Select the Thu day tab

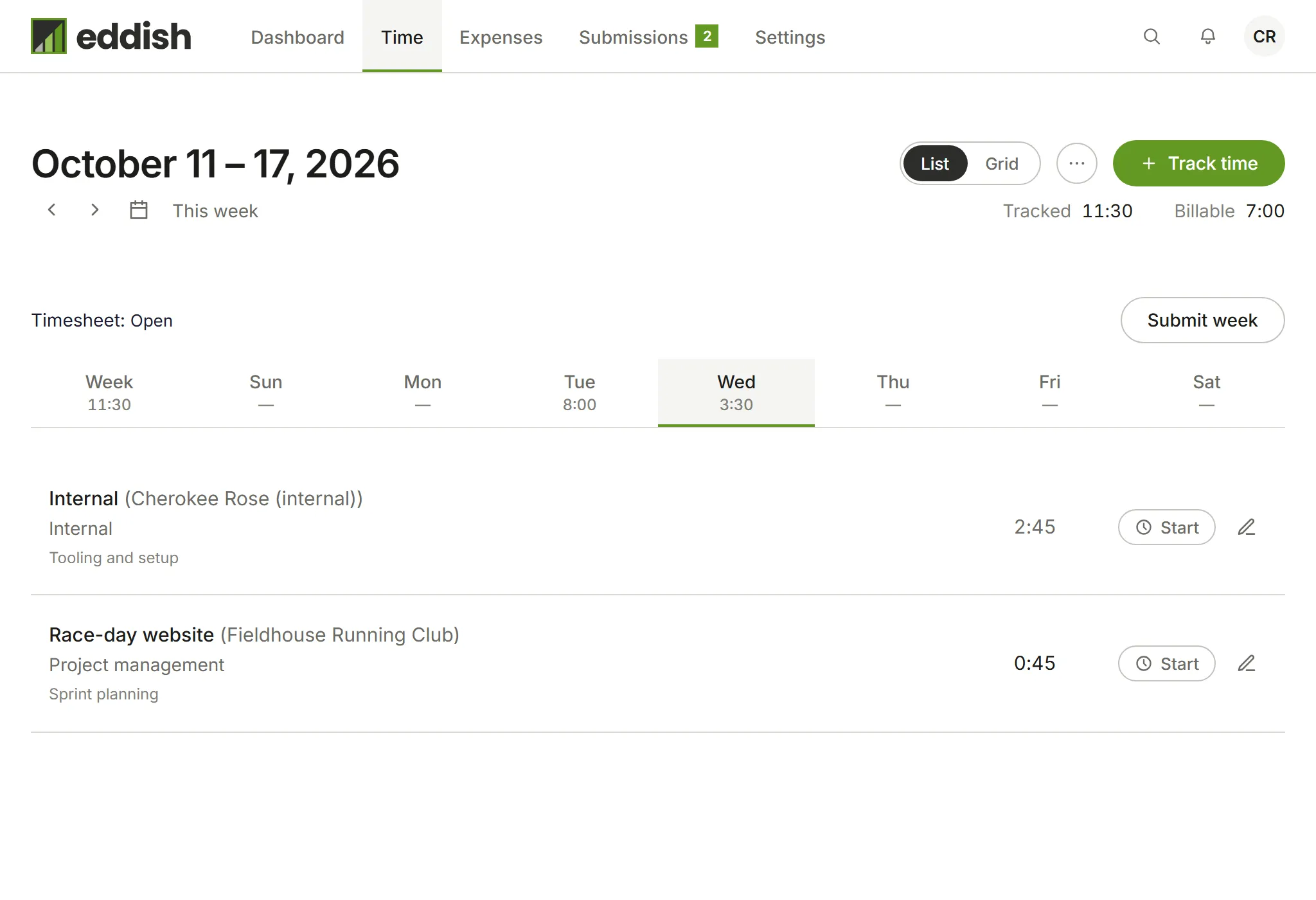[893, 392]
